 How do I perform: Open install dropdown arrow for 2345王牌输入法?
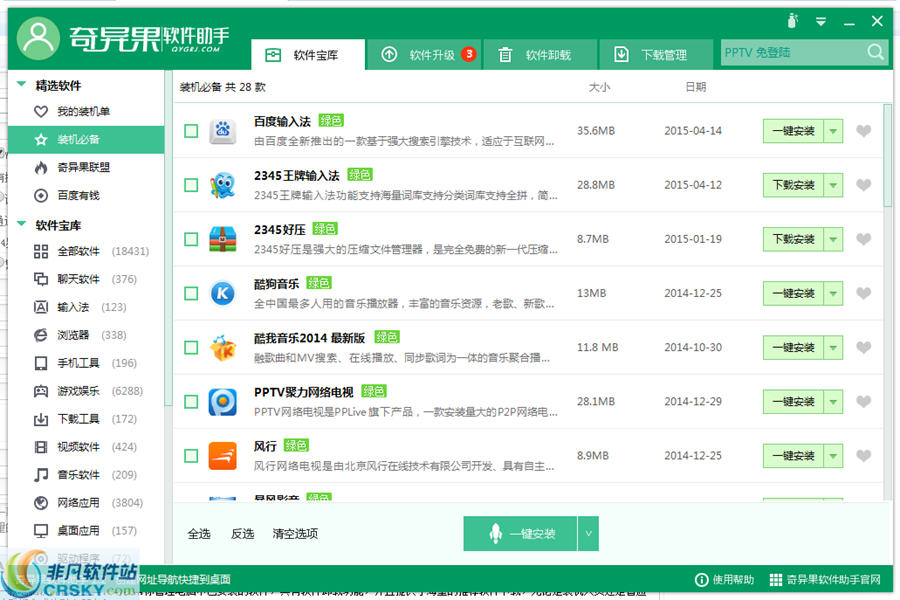point(833,185)
